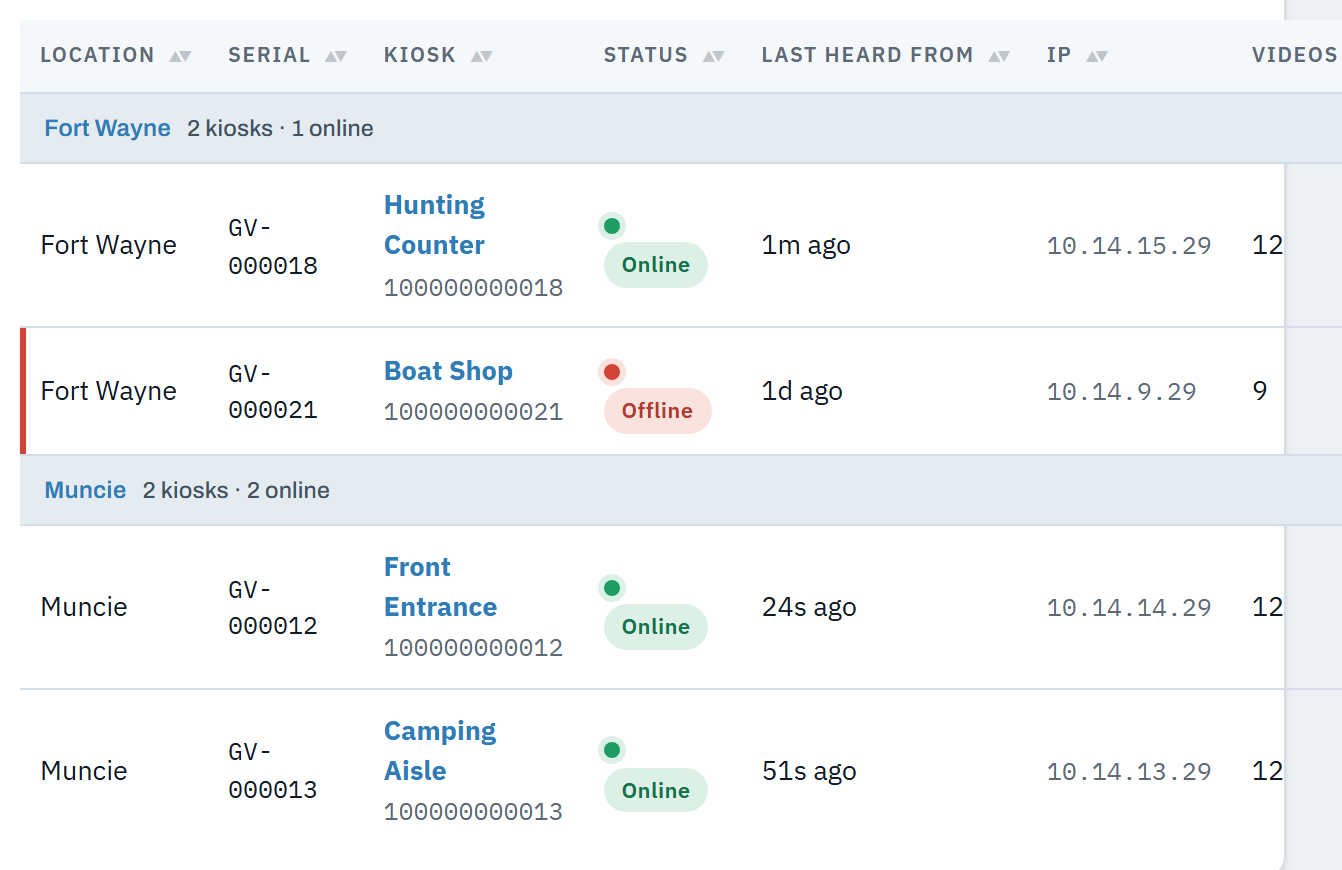The image size is (1342, 870).
Task: Click the Online badge for Camping Aisle
Action: pos(655,791)
